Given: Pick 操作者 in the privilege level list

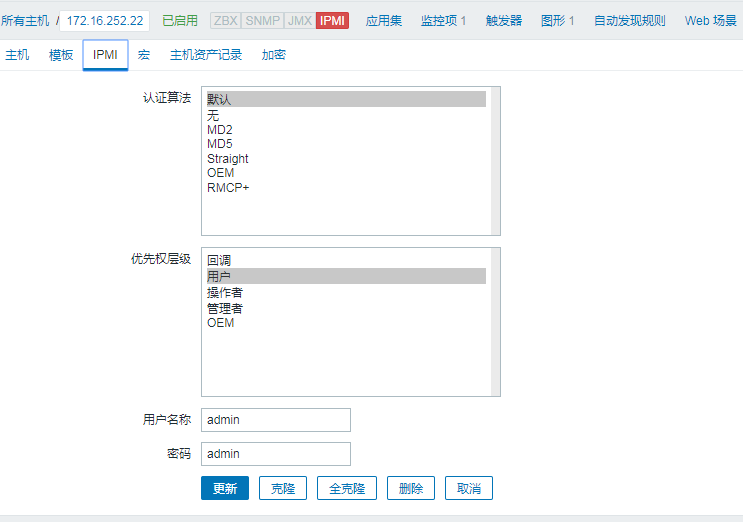Looking at the screenshot, I should (x=225, y=293).
